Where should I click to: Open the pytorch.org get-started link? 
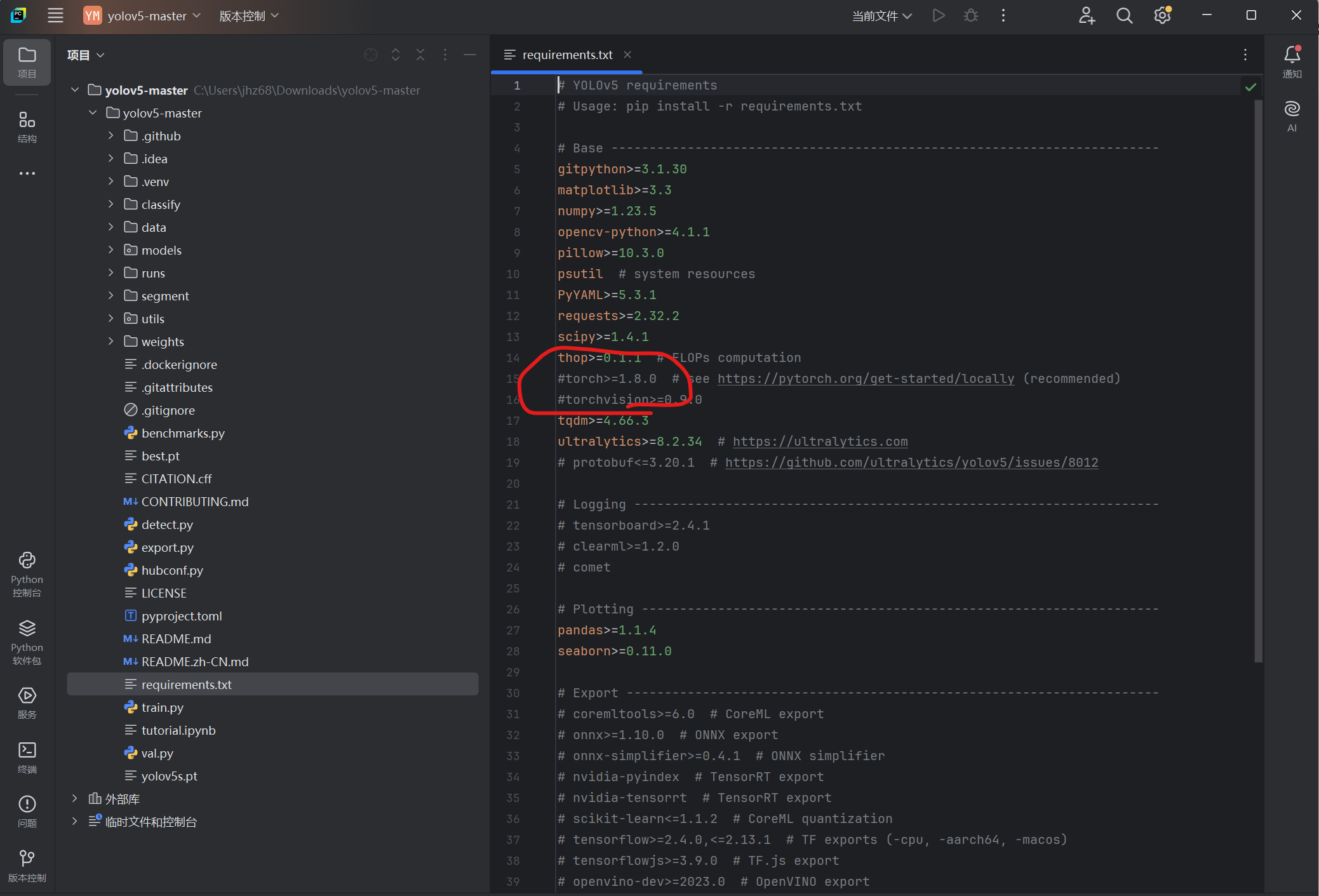pos(866,379)
